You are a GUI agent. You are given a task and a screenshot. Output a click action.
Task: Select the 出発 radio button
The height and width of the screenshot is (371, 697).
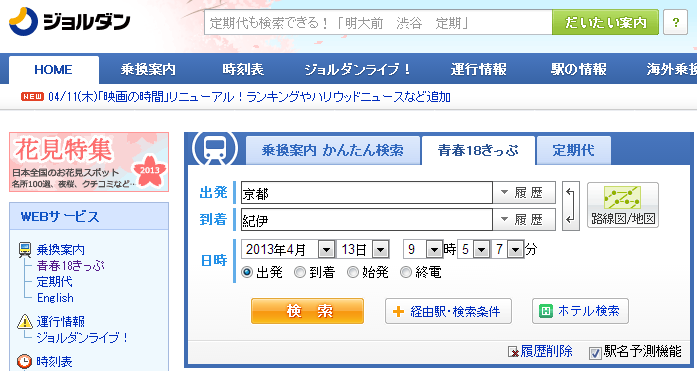pos(247,272)
